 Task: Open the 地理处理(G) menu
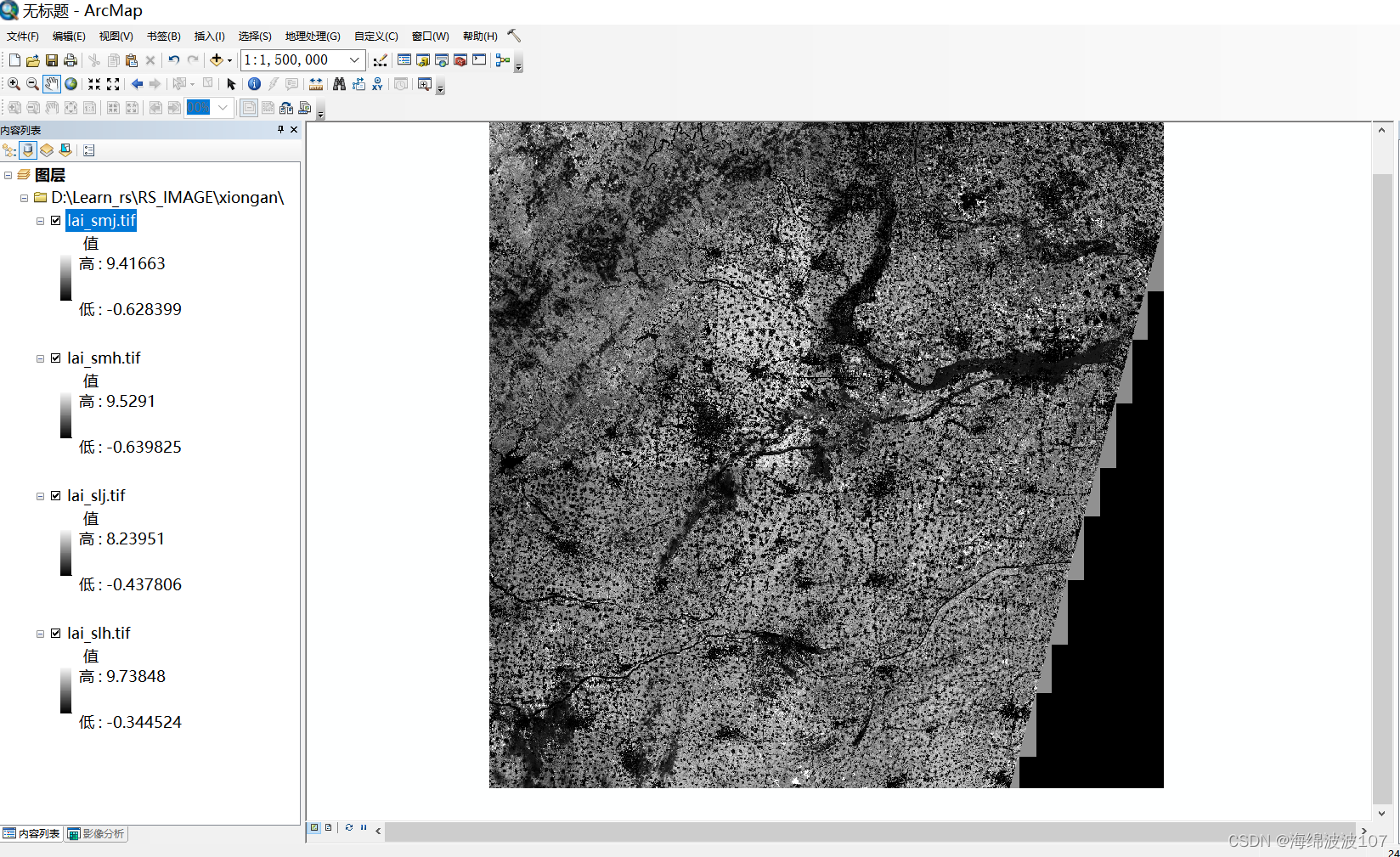[313, 37]
